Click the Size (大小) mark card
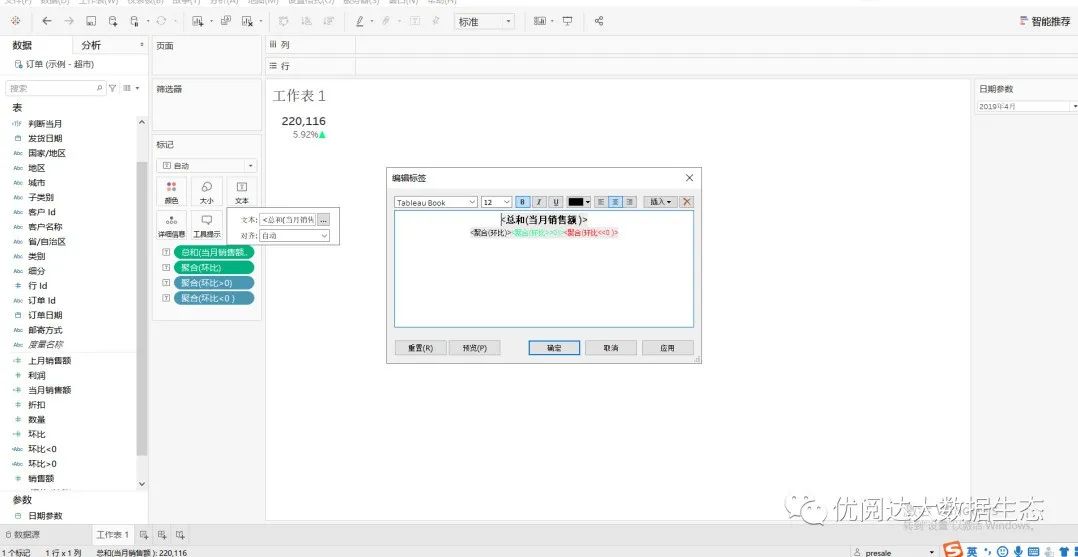 coord(207,192)
